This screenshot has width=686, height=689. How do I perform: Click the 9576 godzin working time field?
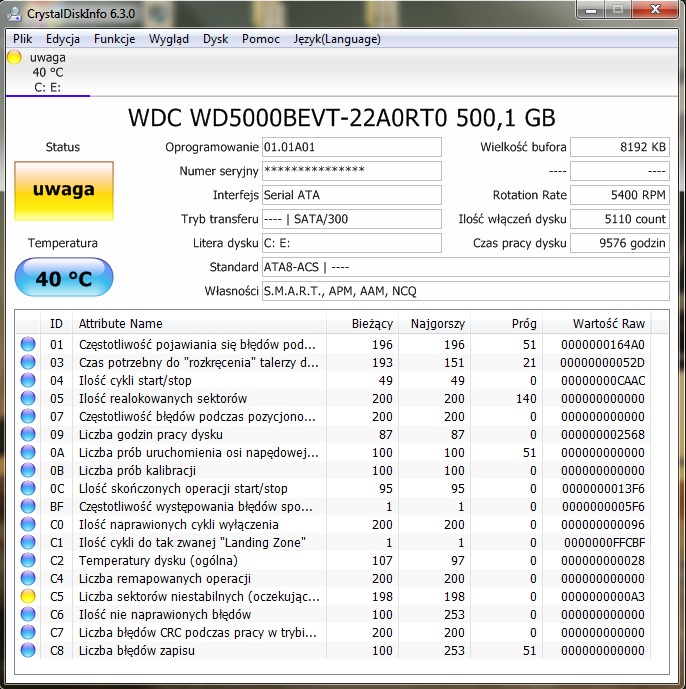click(620, 243)
